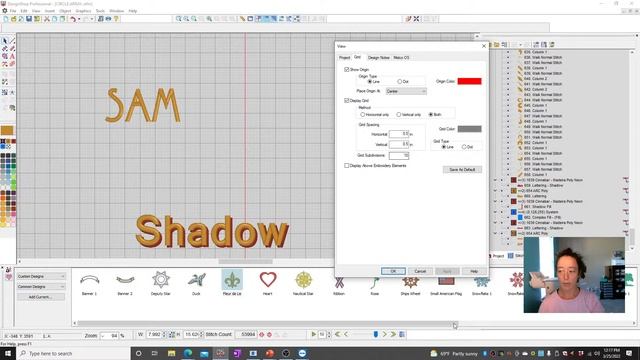Click the lock aspect ratio icon between W and H
640x360 pixels.
click(x=172, y=335)
